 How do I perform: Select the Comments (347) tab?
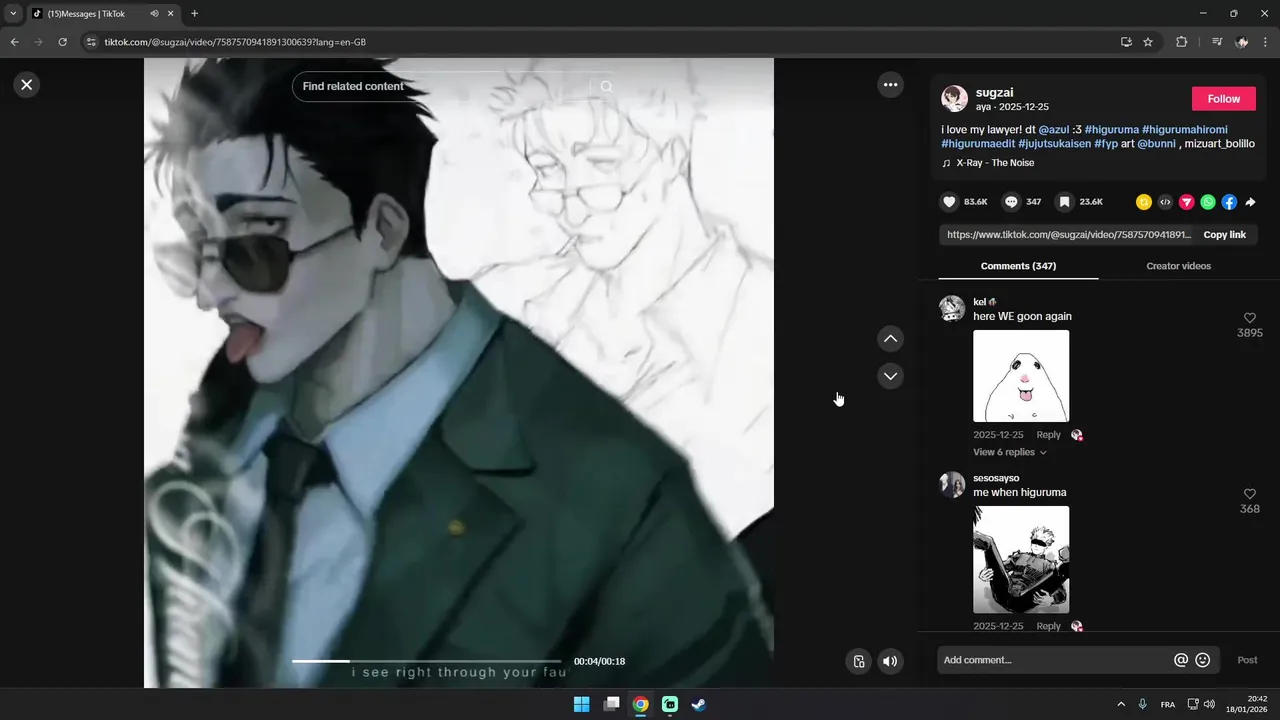[1018, 266]
